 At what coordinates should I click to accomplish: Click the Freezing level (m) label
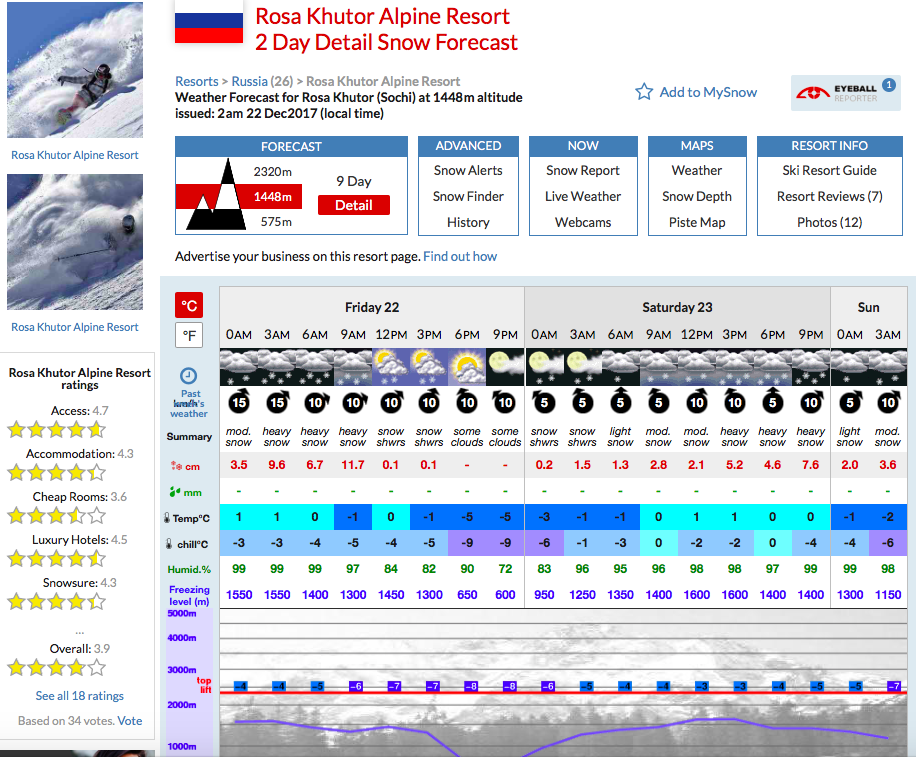click(189, 595)
